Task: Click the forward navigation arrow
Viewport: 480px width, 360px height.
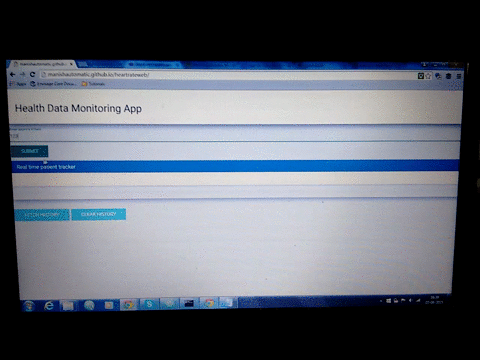Action: click(x=22, y=74)
